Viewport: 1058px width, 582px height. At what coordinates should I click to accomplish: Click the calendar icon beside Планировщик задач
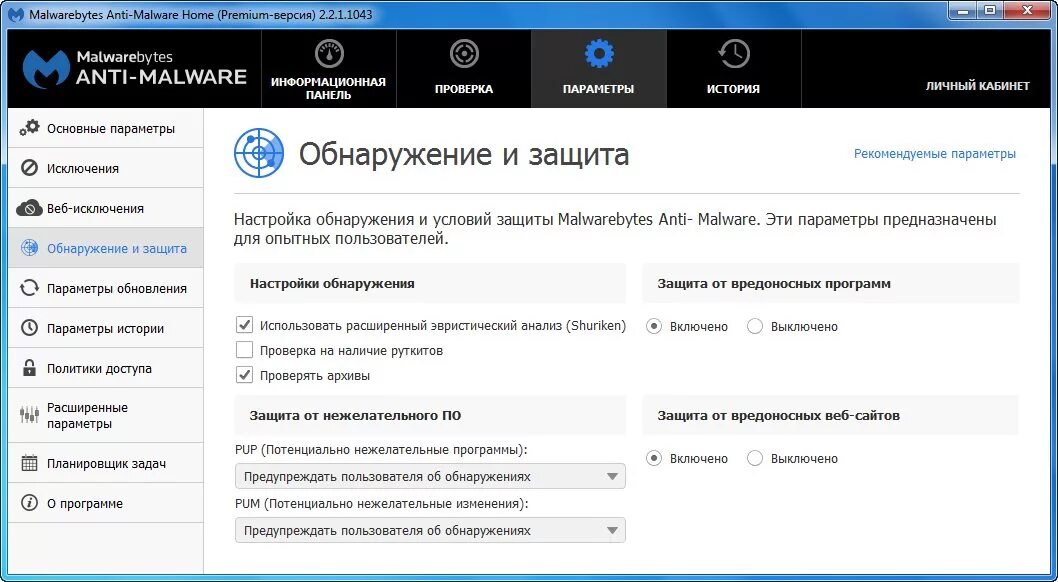click(x=29, y=463)
